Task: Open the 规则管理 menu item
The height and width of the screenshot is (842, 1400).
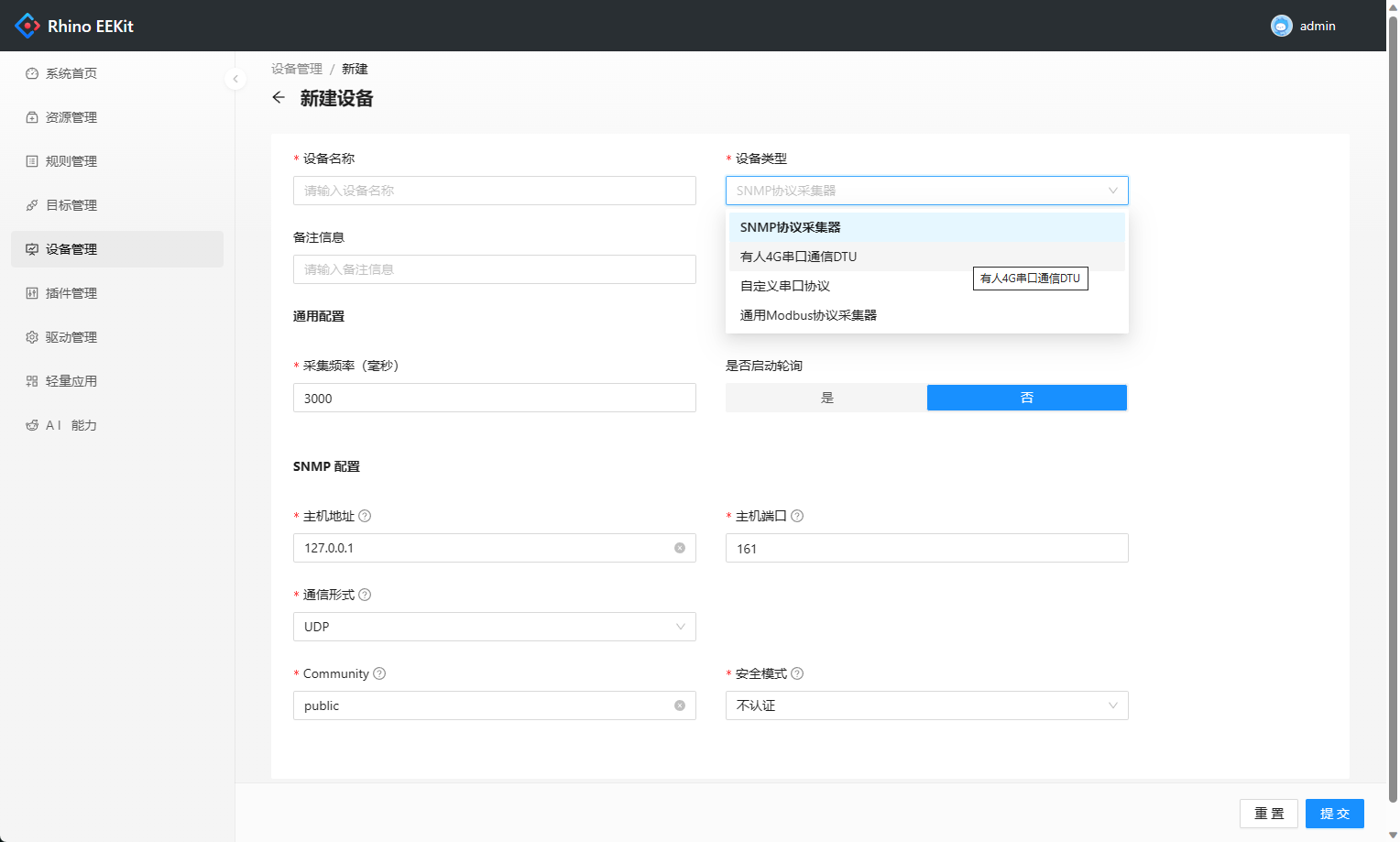Action: pos(117,161)
